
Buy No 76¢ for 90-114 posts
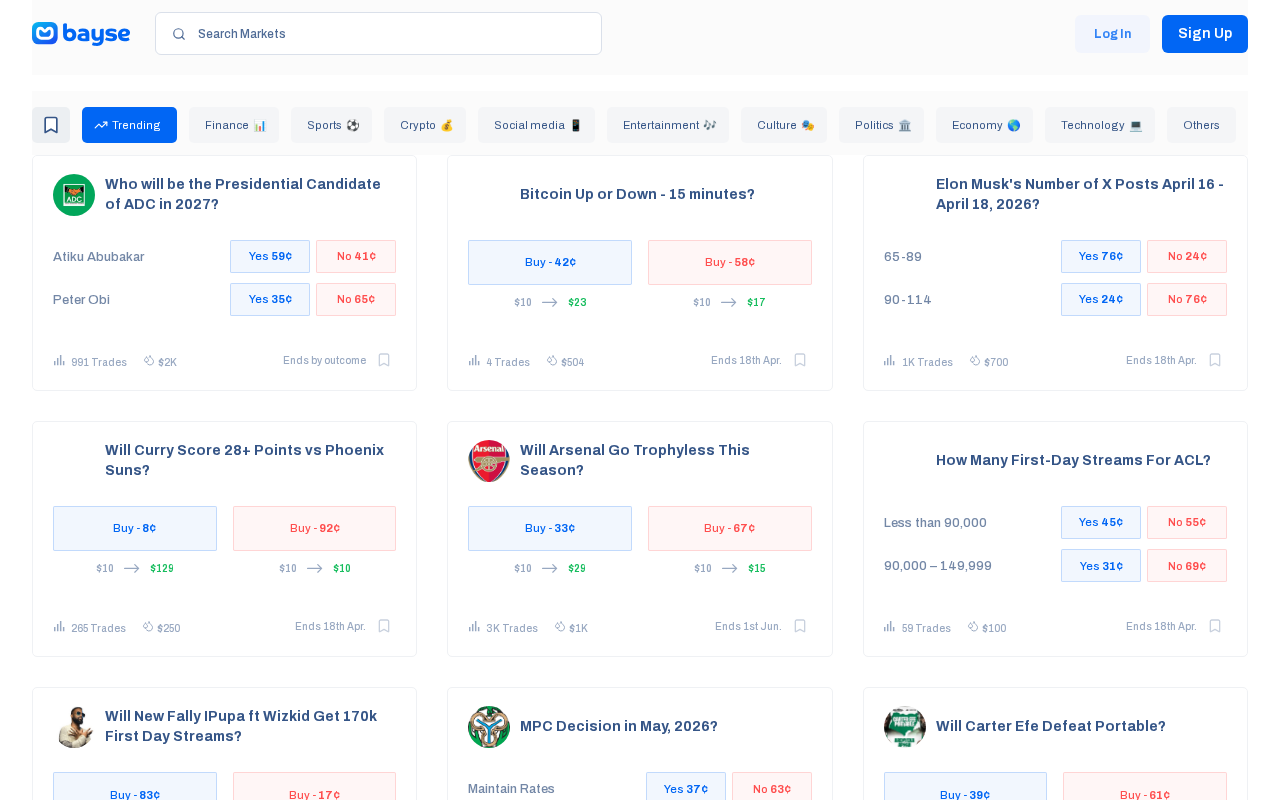1187,300
